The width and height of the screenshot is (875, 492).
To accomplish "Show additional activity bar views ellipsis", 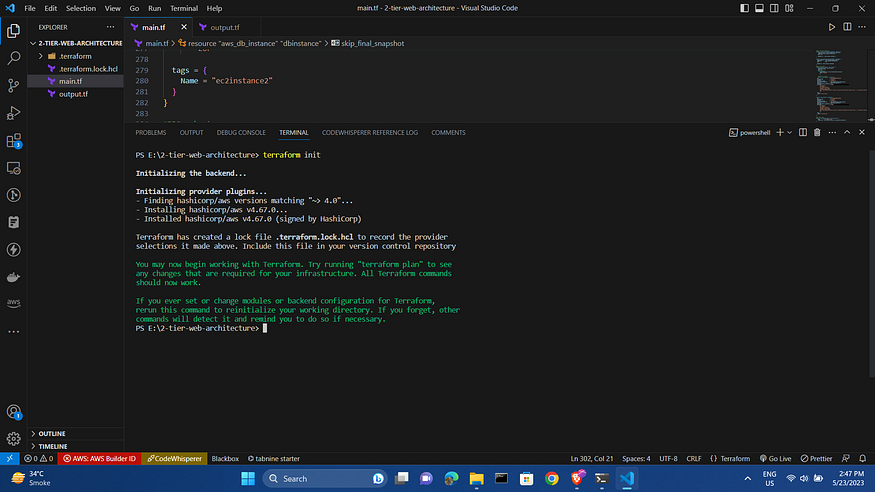I will 13,331.
